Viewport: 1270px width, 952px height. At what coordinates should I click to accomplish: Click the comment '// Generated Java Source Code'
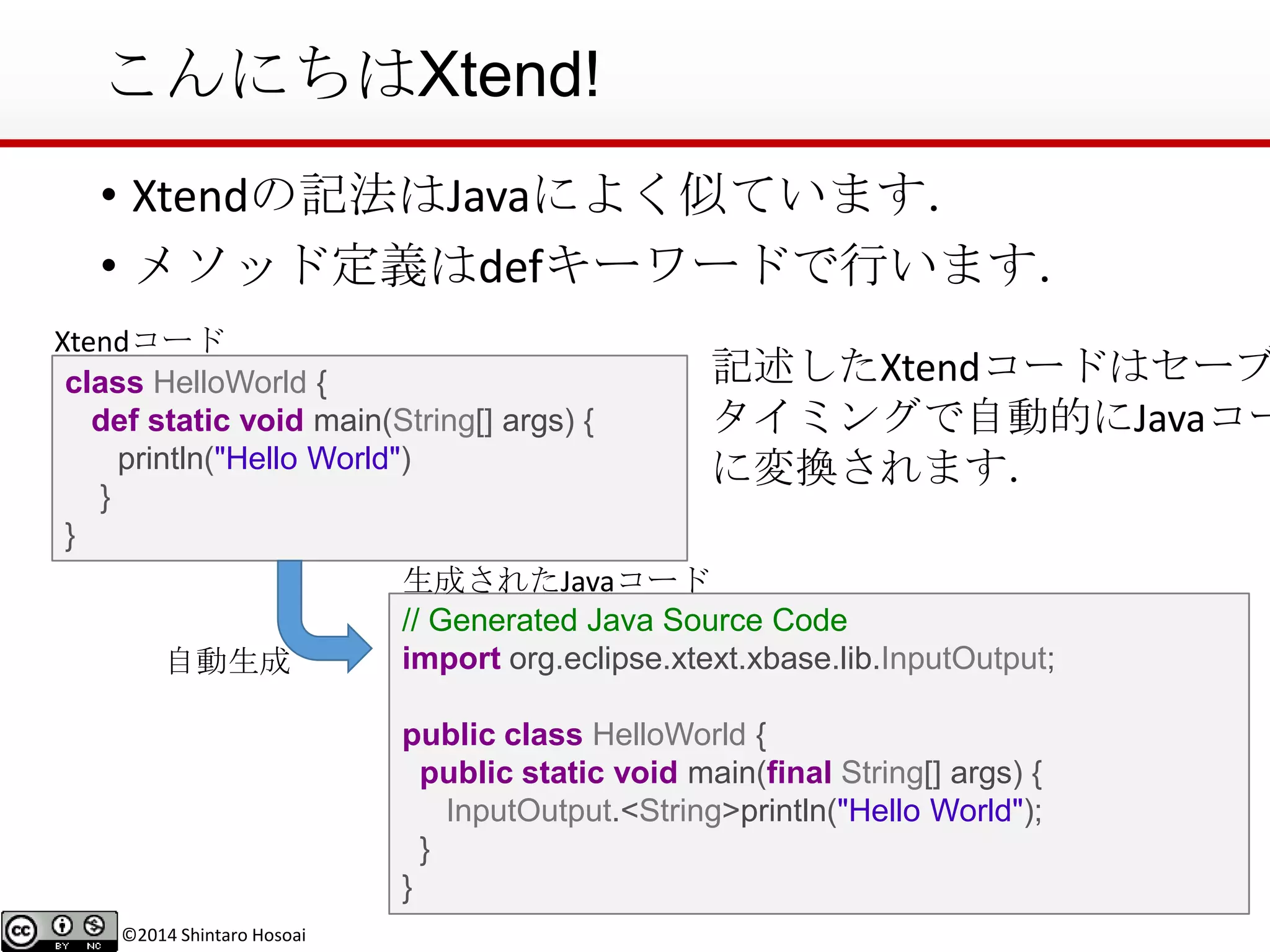click(624, 620)
